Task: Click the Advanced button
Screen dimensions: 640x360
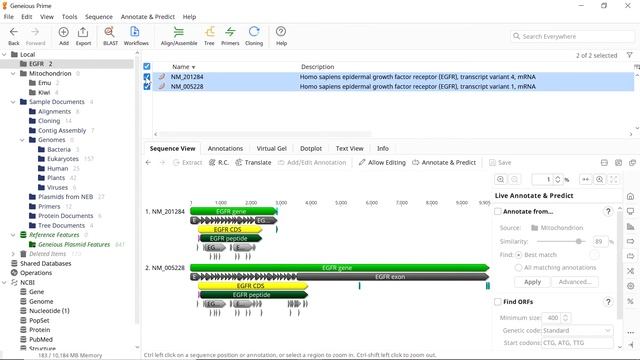Action: (x=575, y=282)
